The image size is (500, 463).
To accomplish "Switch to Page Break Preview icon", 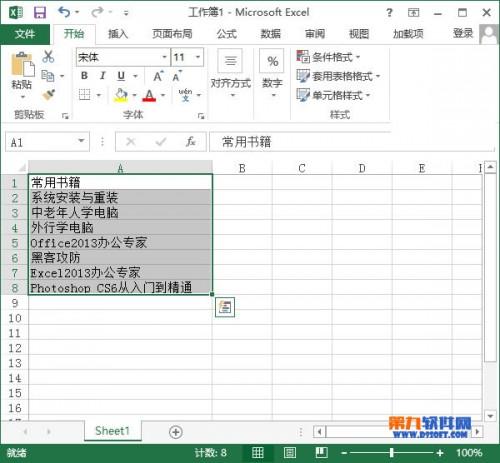I will 322,453.
